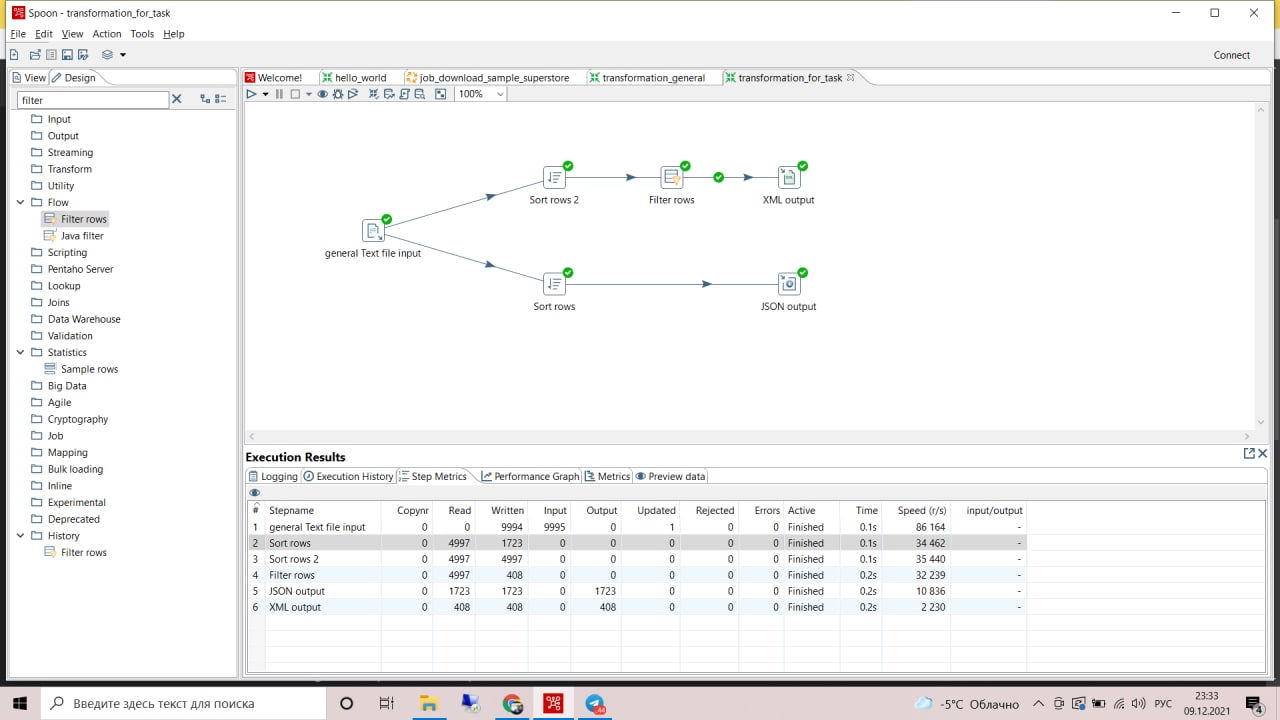Screen dimensions: 1280x720
Task: Click the save file icon
Action: (67, 54)
